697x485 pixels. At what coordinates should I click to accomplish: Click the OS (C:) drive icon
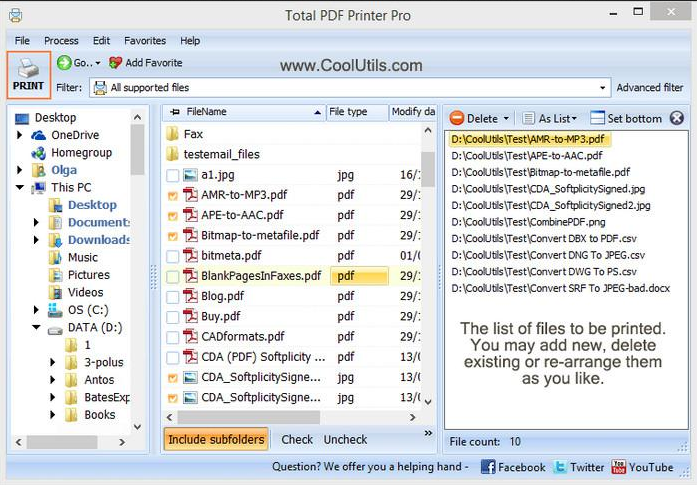click(55, 310)
